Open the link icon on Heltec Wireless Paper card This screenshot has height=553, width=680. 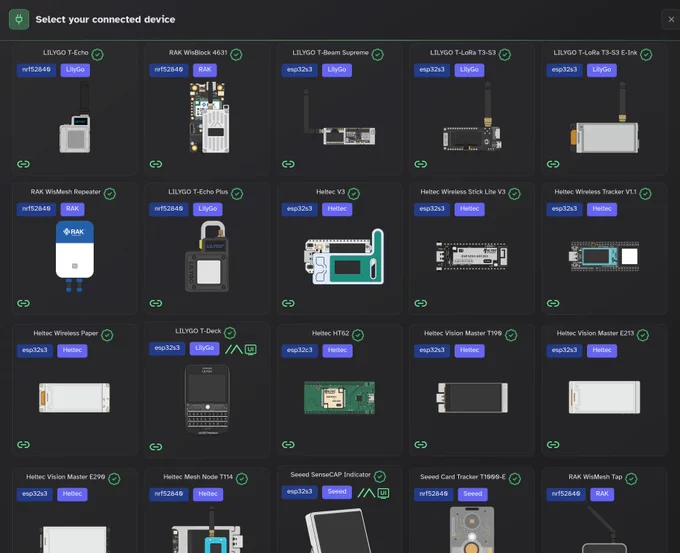(23, 445)
